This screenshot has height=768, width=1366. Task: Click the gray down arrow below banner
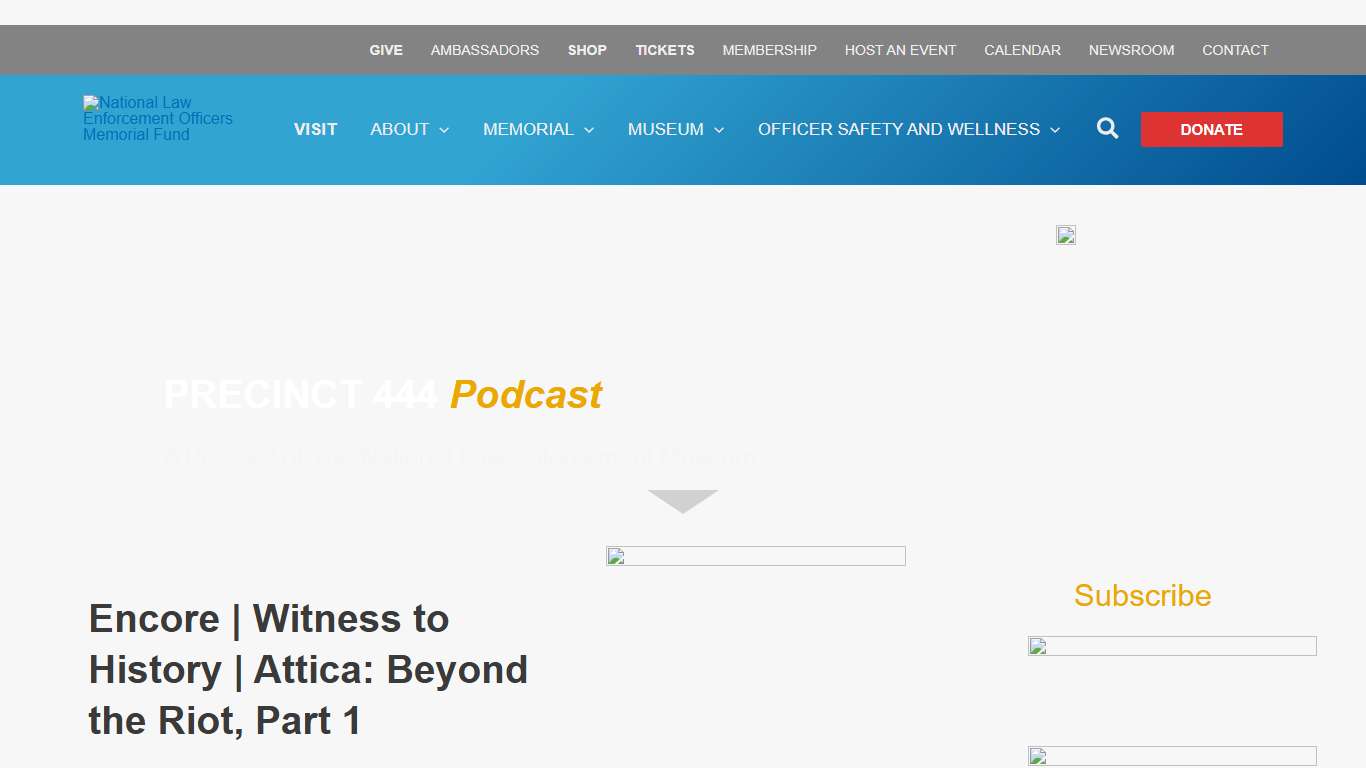(683, 501)
